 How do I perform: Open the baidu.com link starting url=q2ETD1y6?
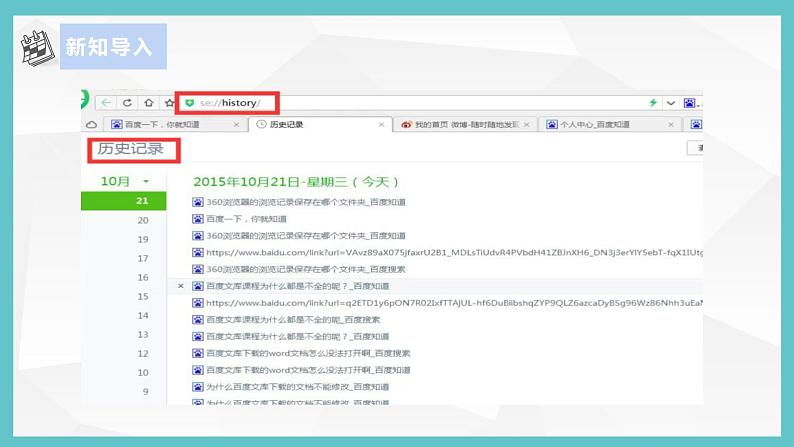pos(454,303)
